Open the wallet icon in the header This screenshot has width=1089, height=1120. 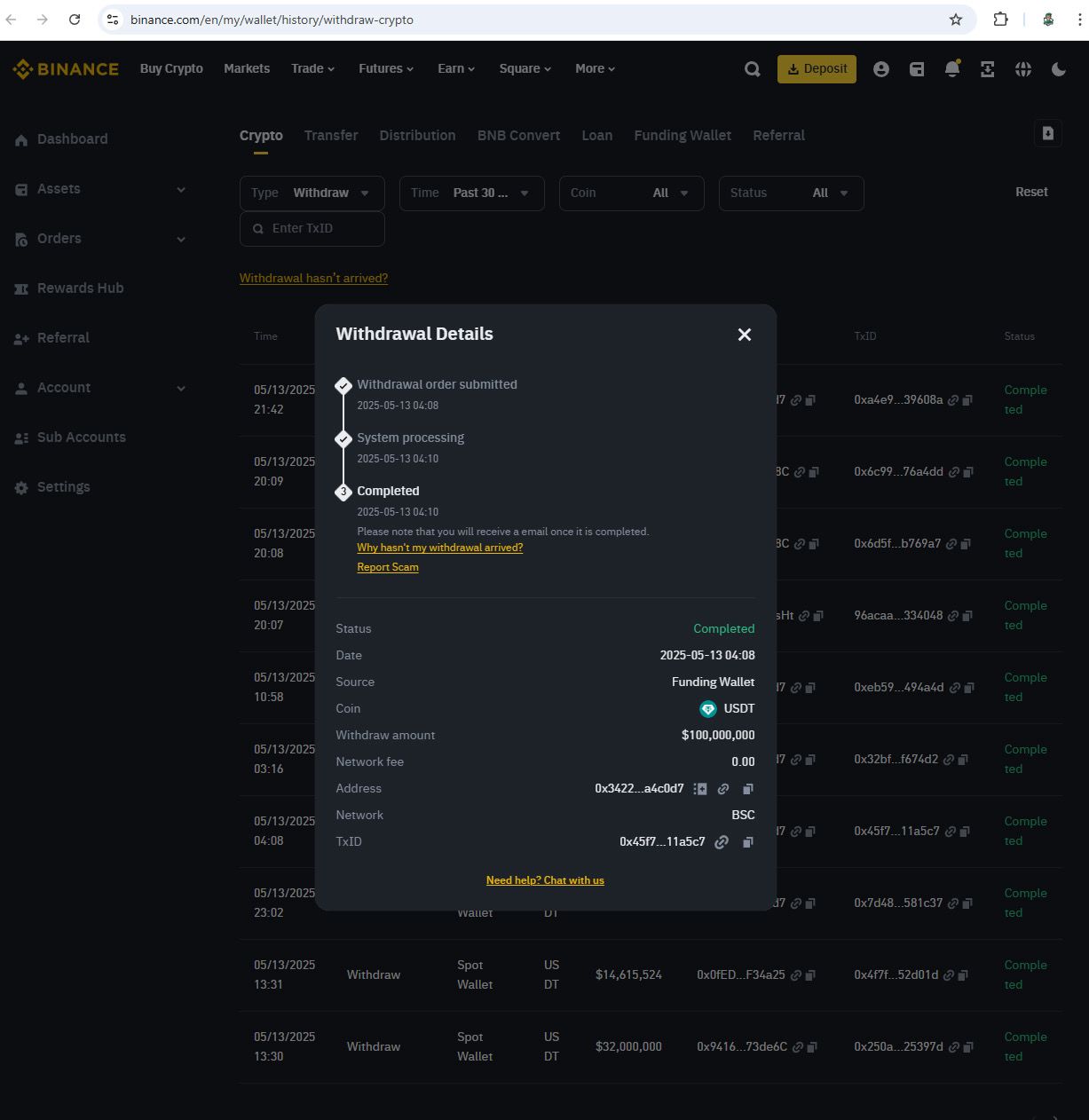tap(917, 69)
